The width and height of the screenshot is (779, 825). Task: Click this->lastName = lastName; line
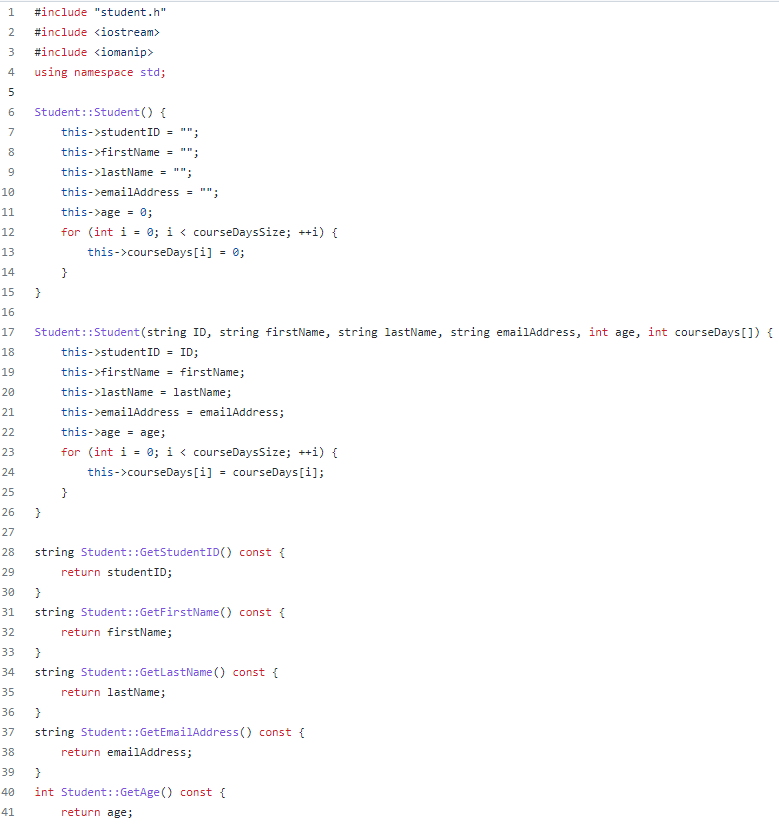(146, 392)
